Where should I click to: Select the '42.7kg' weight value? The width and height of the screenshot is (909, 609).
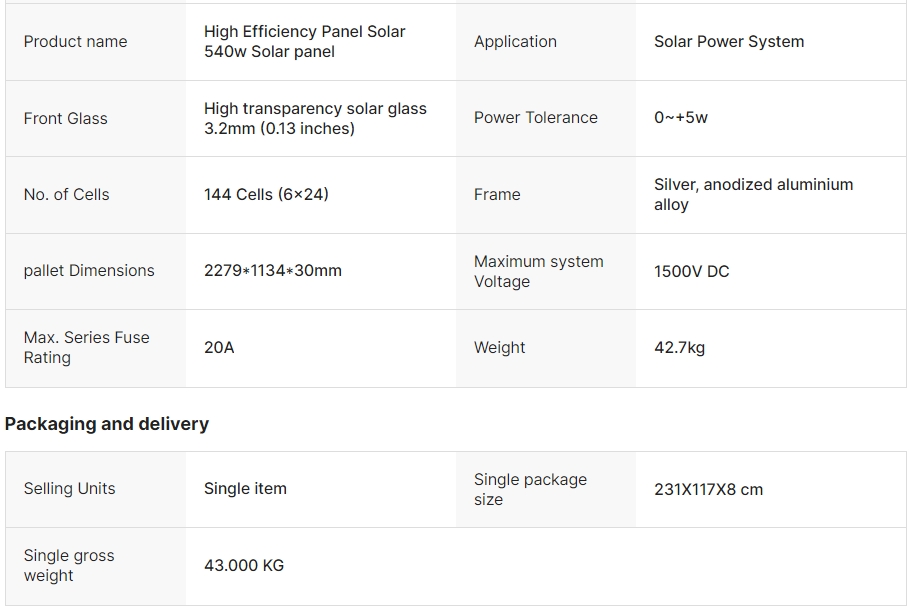click(x=679, y=348)
